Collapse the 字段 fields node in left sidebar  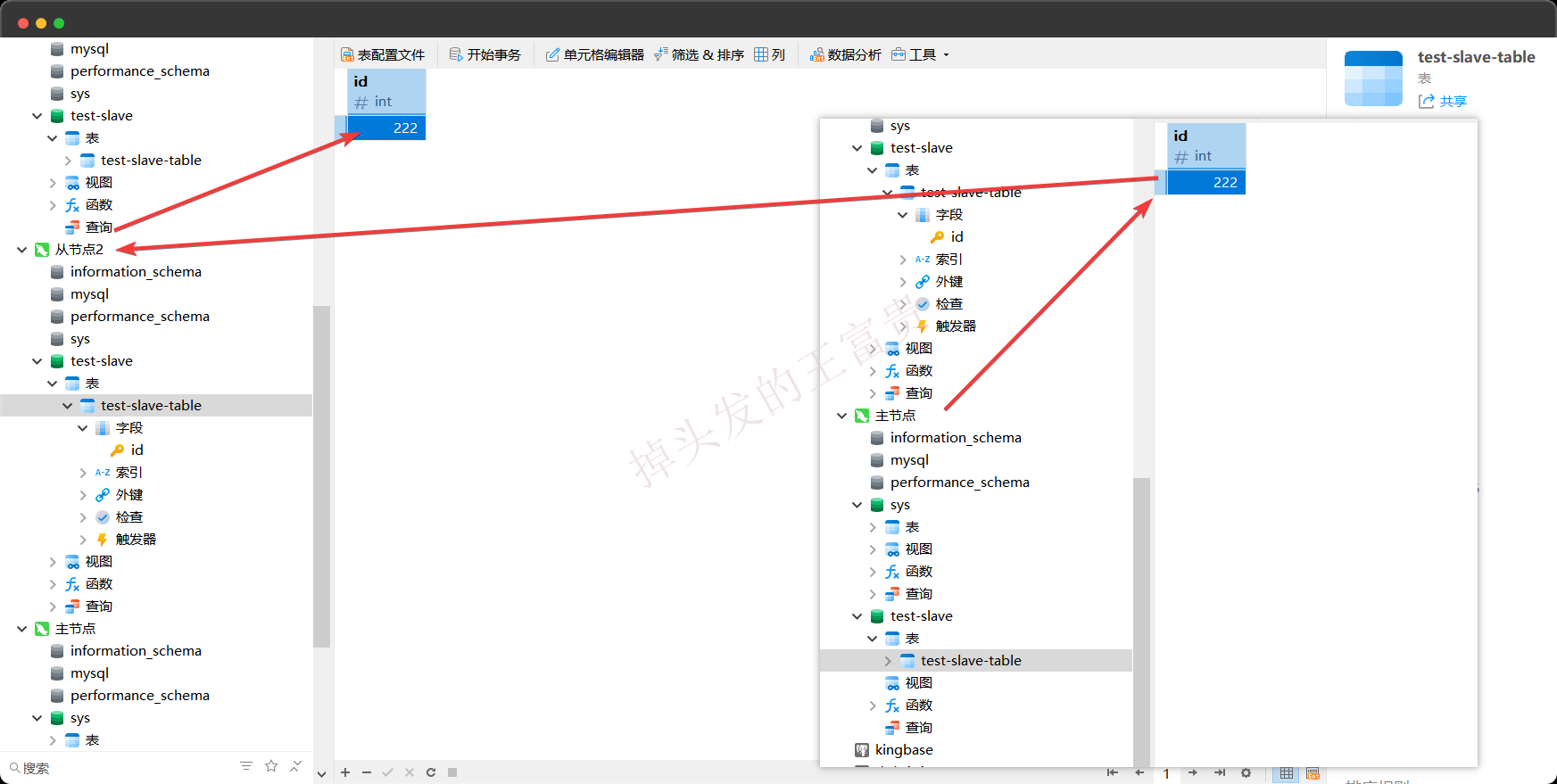pyautogui.click(x=82, y=428)
